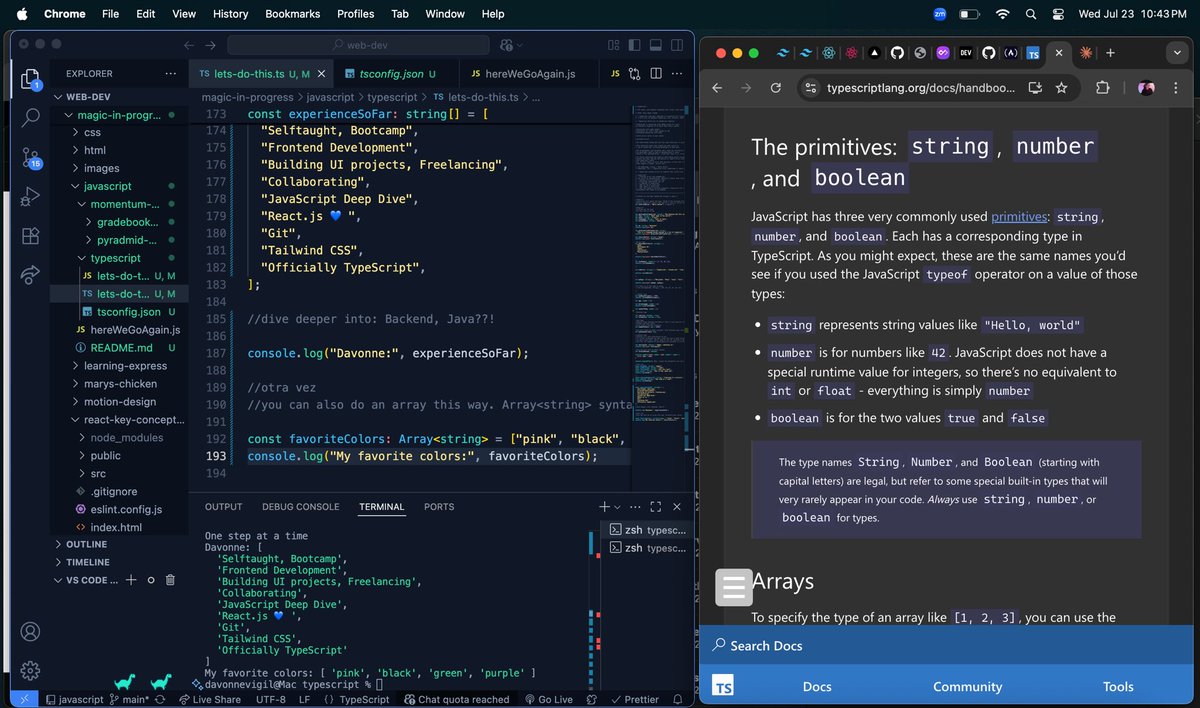Viewport: 1200px width, 708px height.
Task: Bookmark this page with Chrome star icon
Action: pos(1061,88)
